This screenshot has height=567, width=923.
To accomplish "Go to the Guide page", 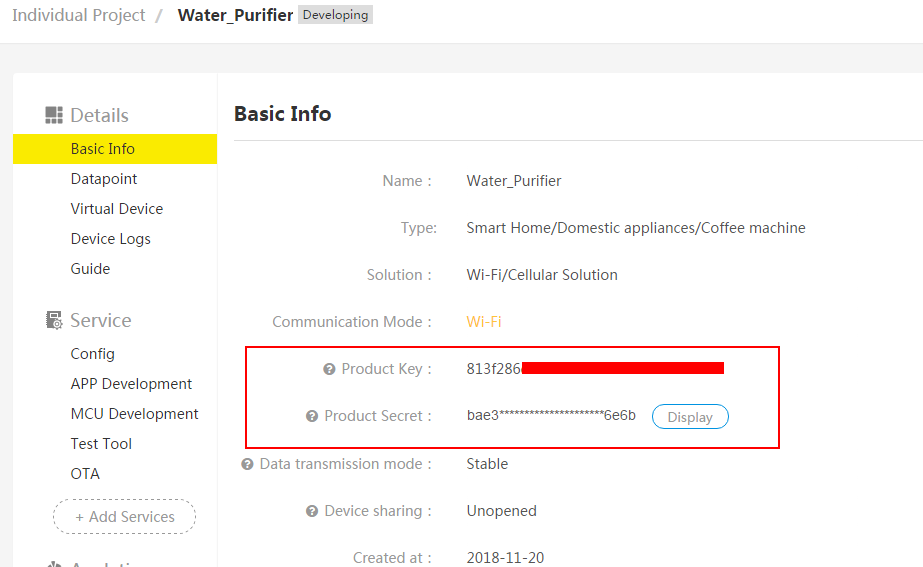I will [90, 269].
